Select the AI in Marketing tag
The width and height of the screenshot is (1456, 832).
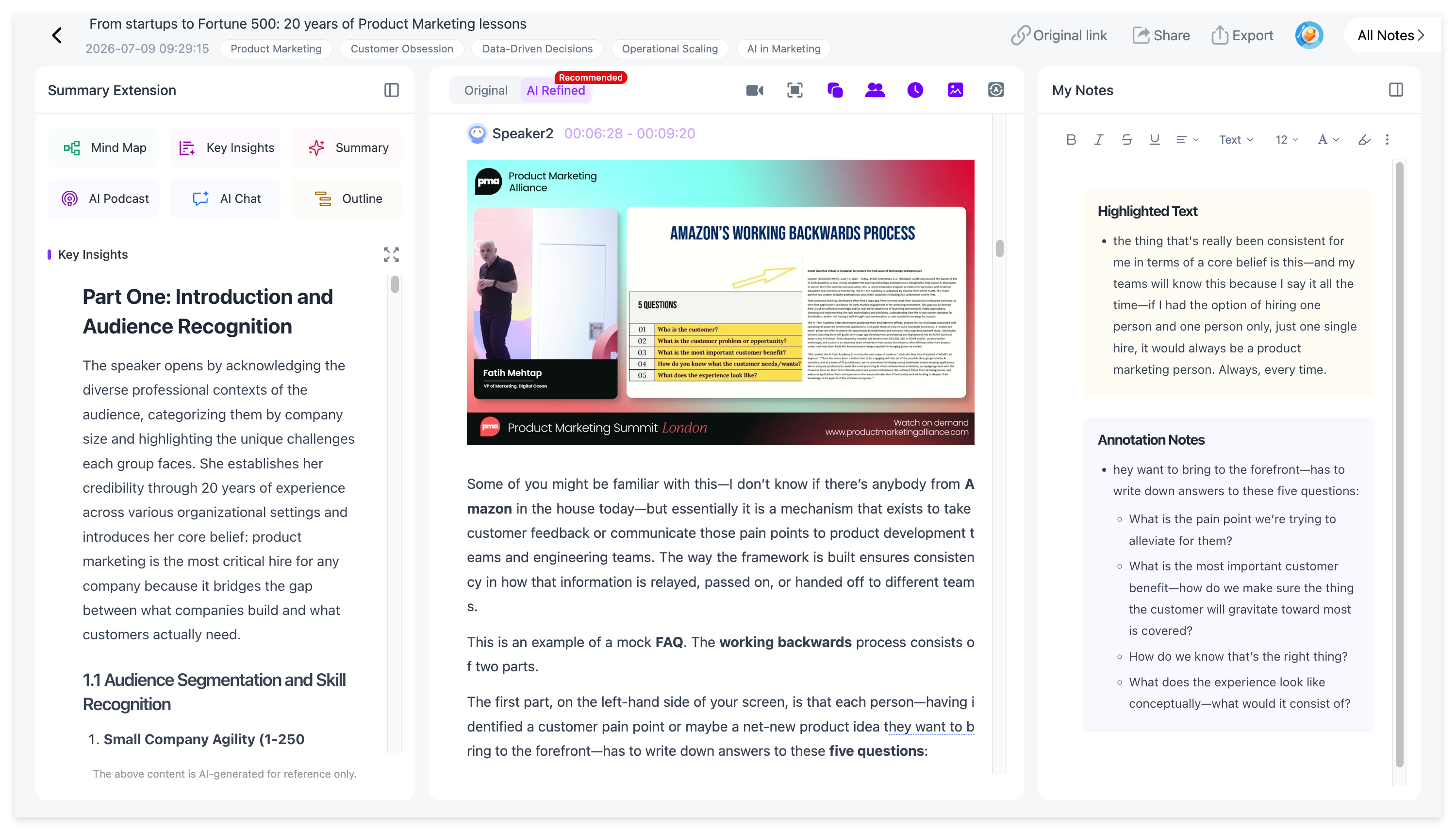(783, 49)
